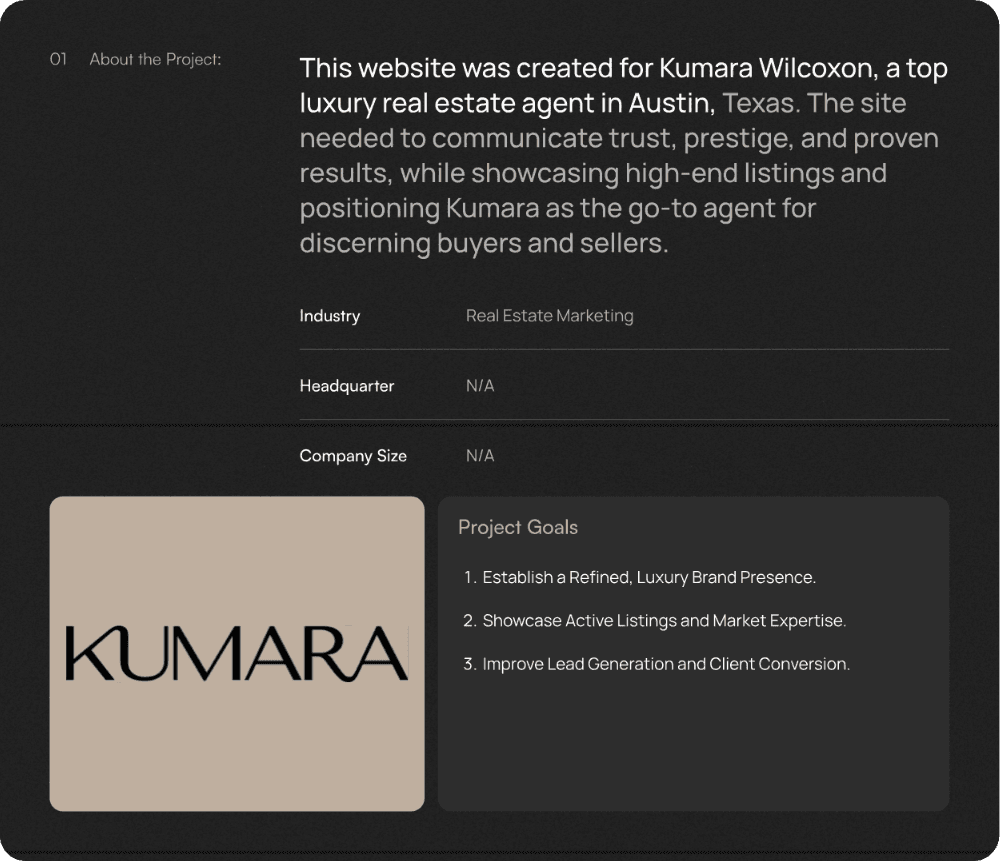Viewport: 1000px width, 862px height.
Task: Select goal "Establish a Refined, Luxury Brand Presence."
Action: (649, 577)
